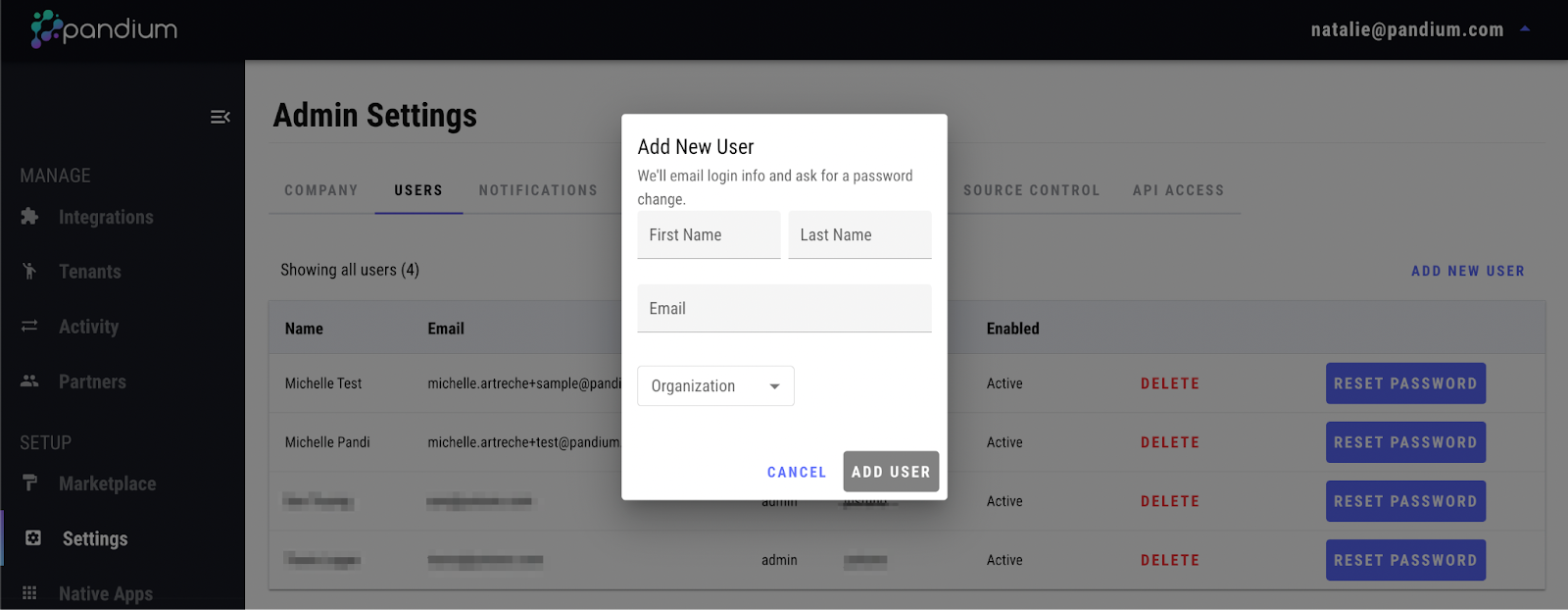Select the Source Control tab

click(1031, 190)
